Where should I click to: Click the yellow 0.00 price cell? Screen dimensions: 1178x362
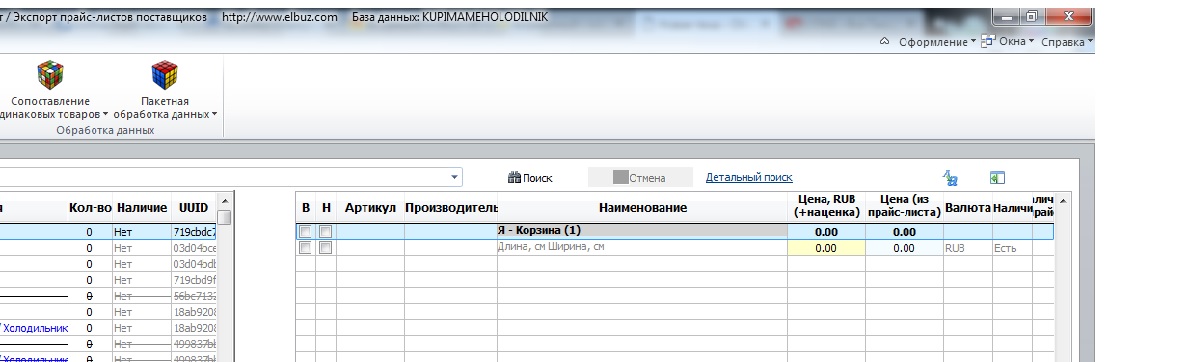click(x=826, y=248)
